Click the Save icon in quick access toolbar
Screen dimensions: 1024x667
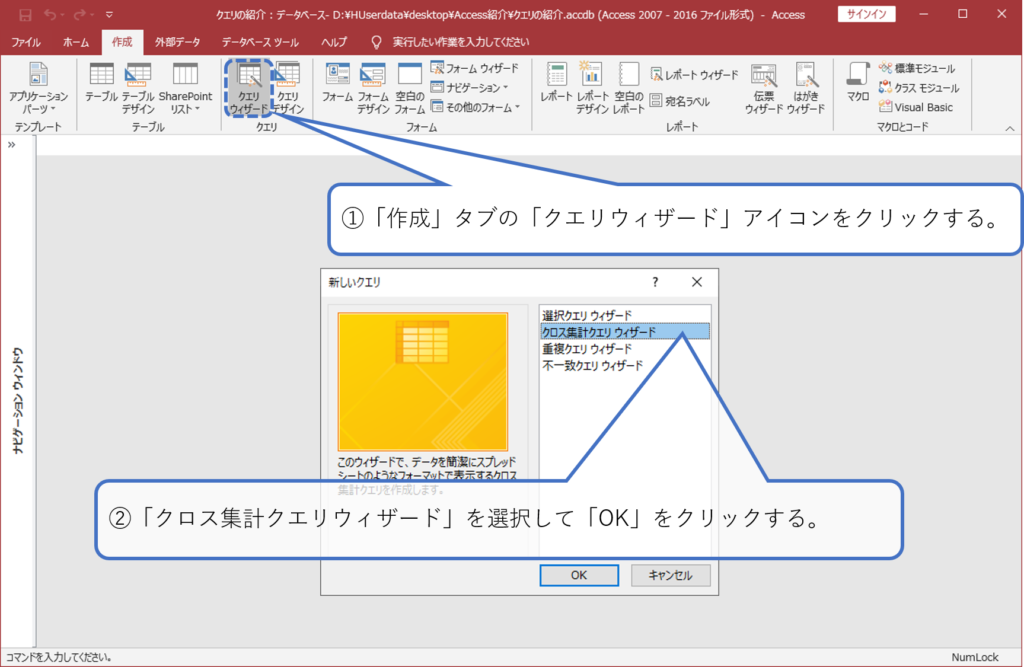pos(25,14)
